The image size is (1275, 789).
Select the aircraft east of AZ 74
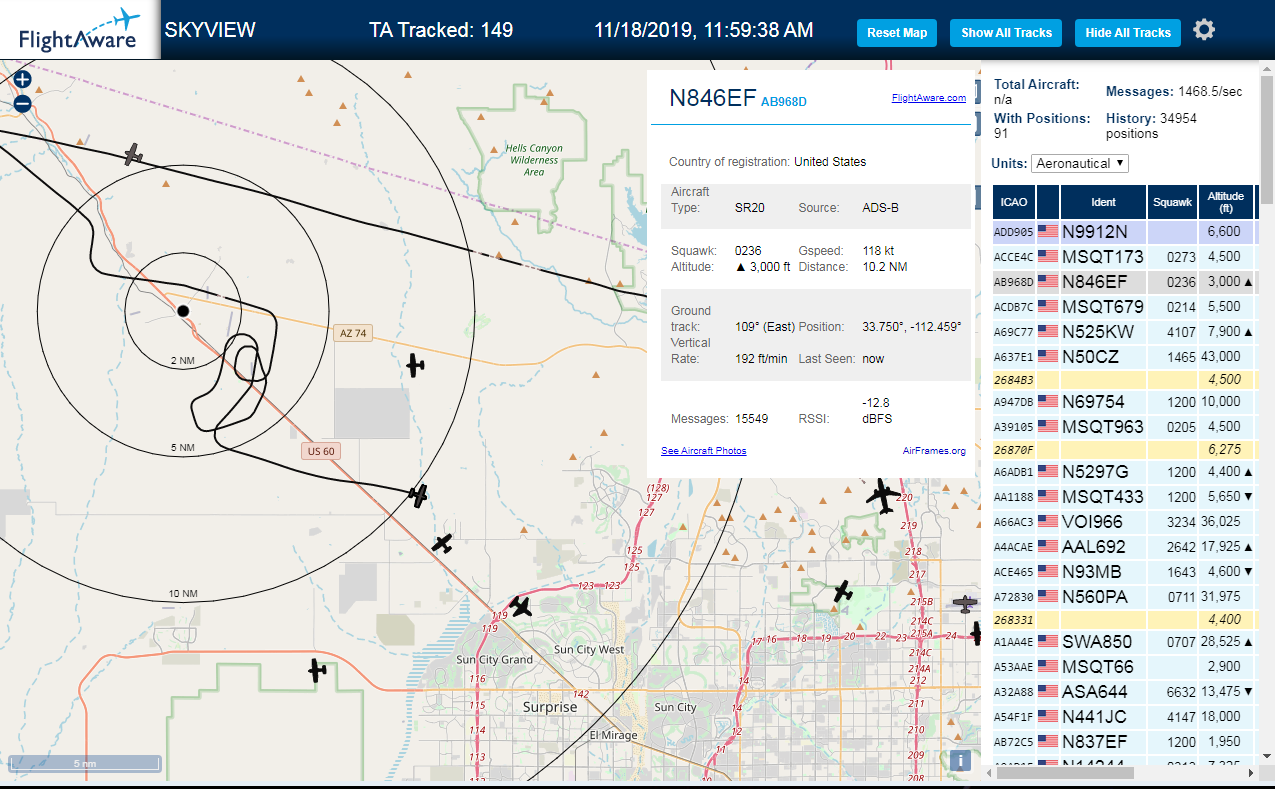(x=416, y=365)
